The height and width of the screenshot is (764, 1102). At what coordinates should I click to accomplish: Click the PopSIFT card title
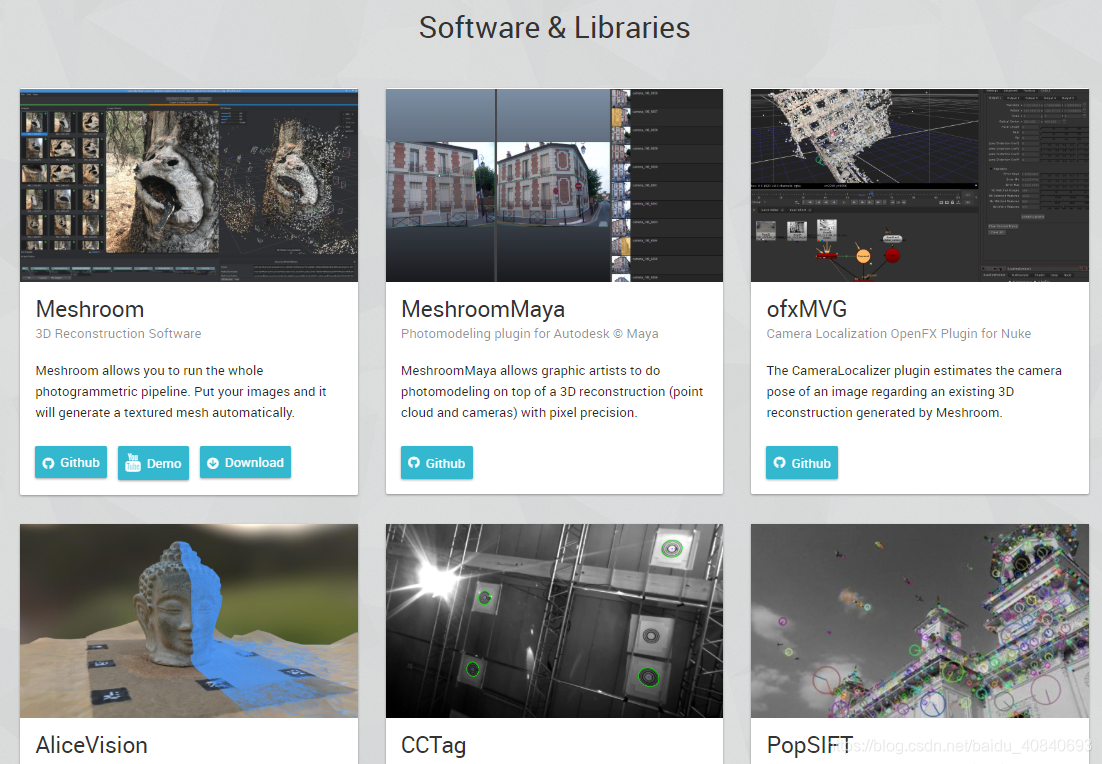(810, 745)
